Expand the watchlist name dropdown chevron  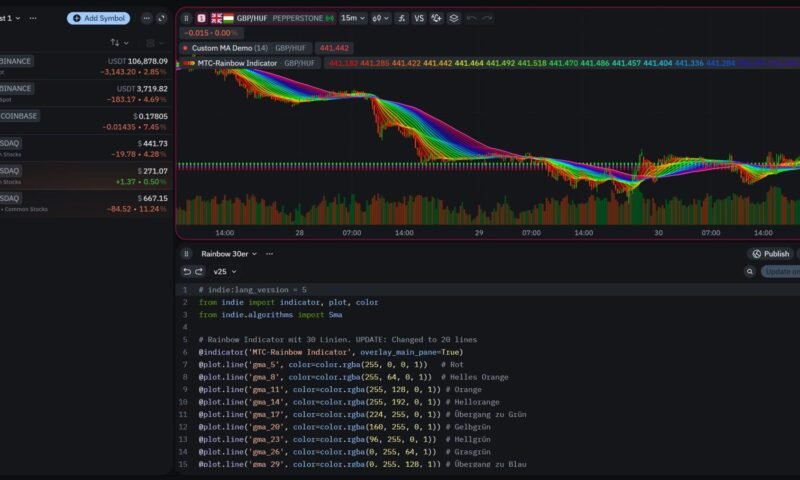(x=18, y=18)
